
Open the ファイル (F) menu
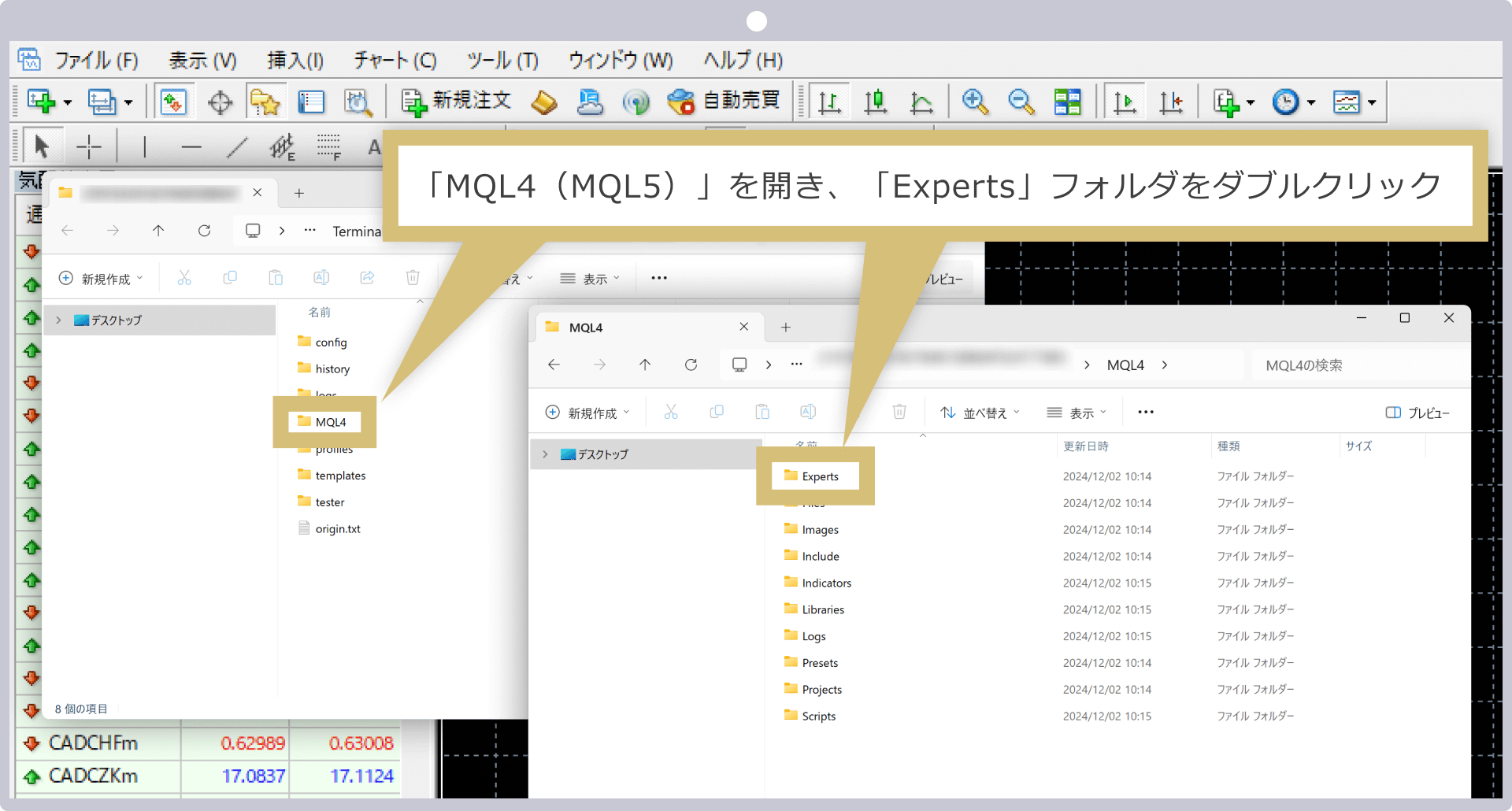click(96, 61)
